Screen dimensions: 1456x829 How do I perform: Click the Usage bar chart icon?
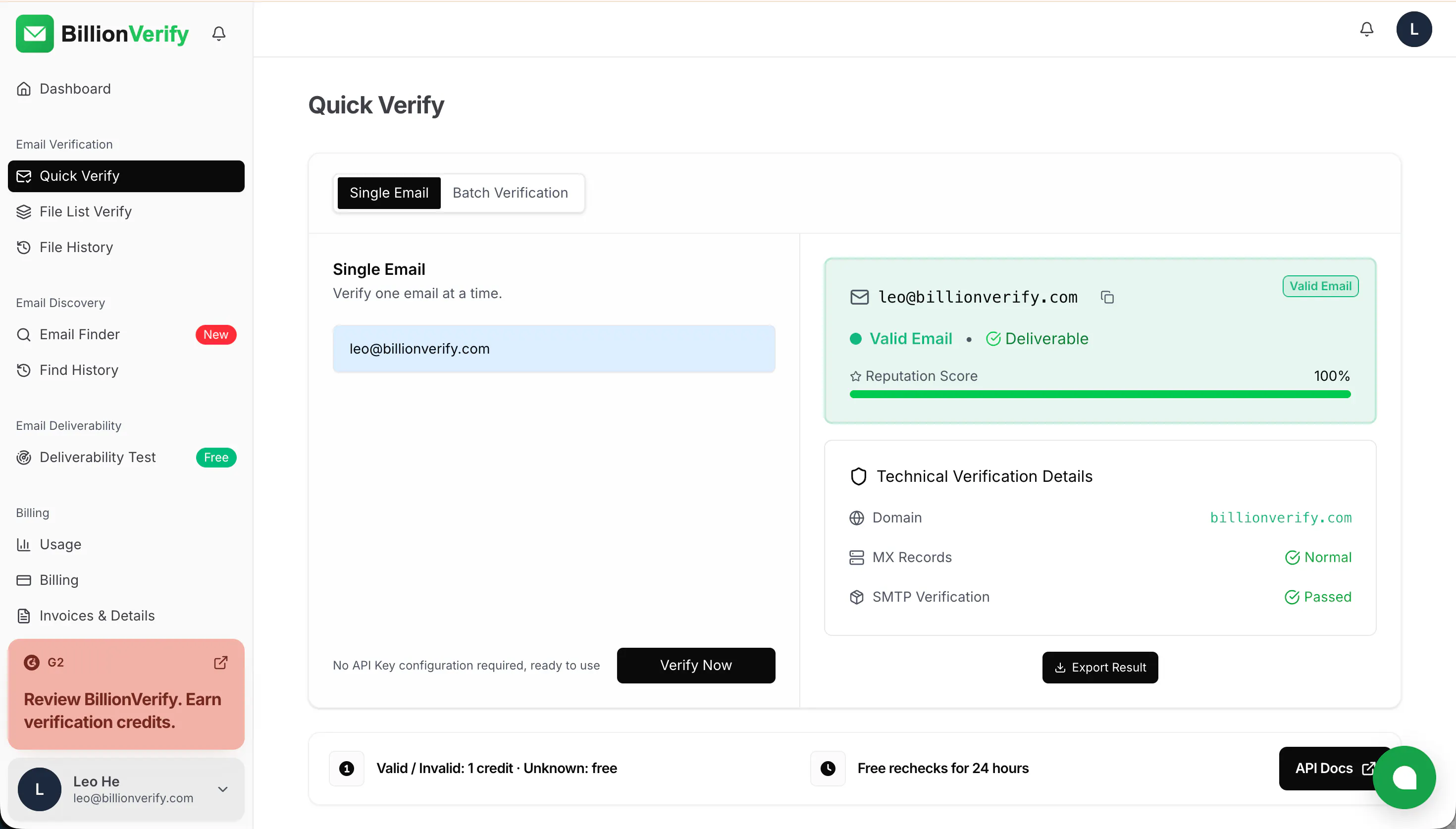(x=24, y=545)
